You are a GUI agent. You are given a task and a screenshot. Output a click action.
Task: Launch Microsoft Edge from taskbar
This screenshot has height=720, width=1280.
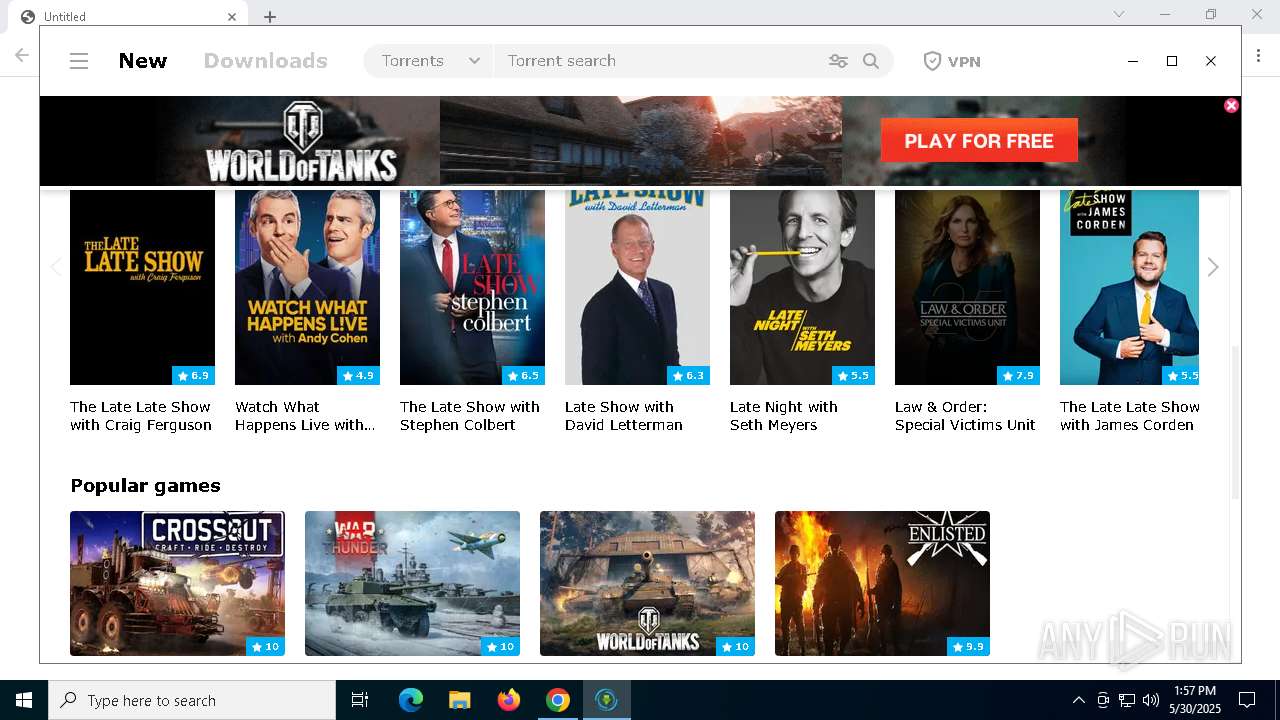[x=411, y=700]
